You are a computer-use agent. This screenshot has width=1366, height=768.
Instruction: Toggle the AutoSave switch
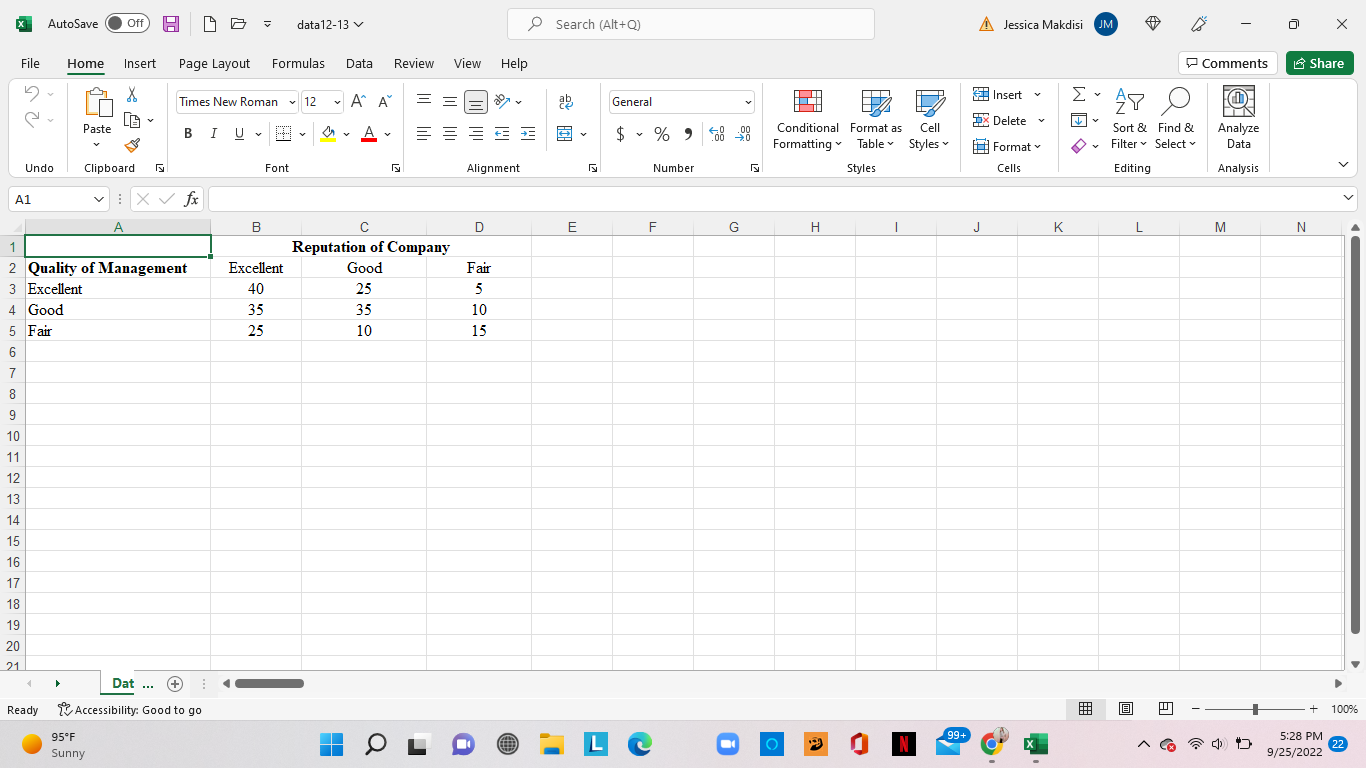click(x=127, y=24)
